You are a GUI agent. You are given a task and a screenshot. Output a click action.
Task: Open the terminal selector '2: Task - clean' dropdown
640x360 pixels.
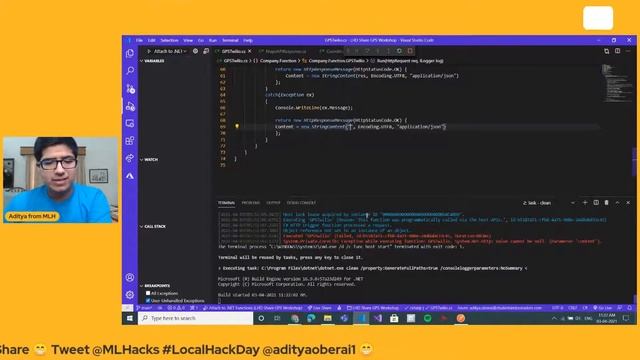point(549,203)
